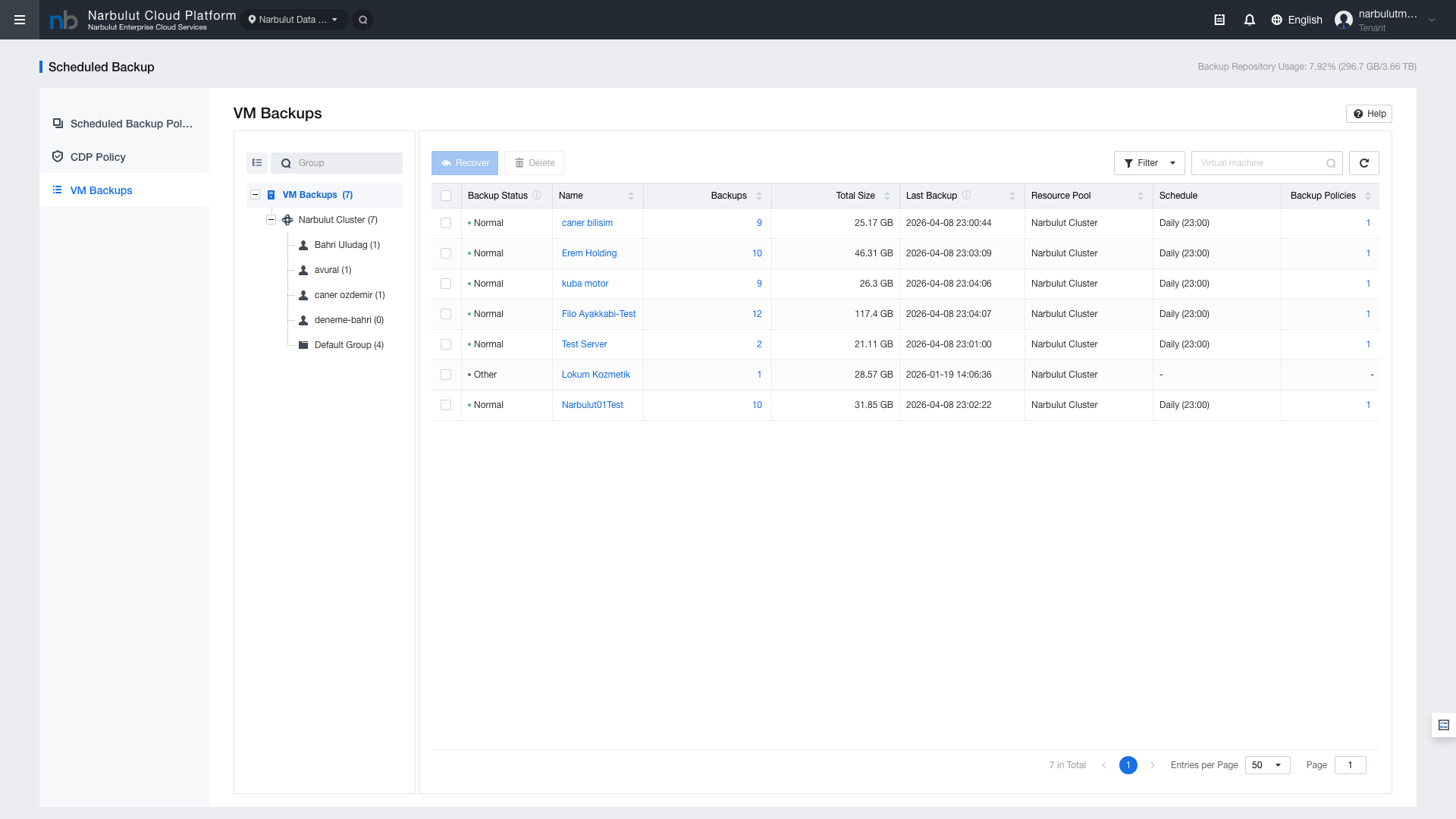The height and width of the screenshot is (819, 1456).
Task: Sort by Backups column arrows
Action: coord(759,196)
